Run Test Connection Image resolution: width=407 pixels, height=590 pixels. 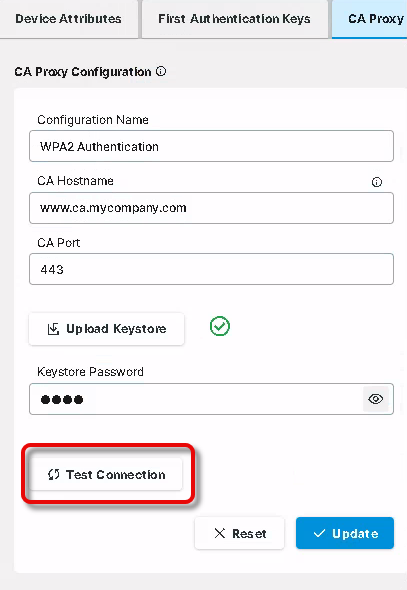(x=106, y=474)
